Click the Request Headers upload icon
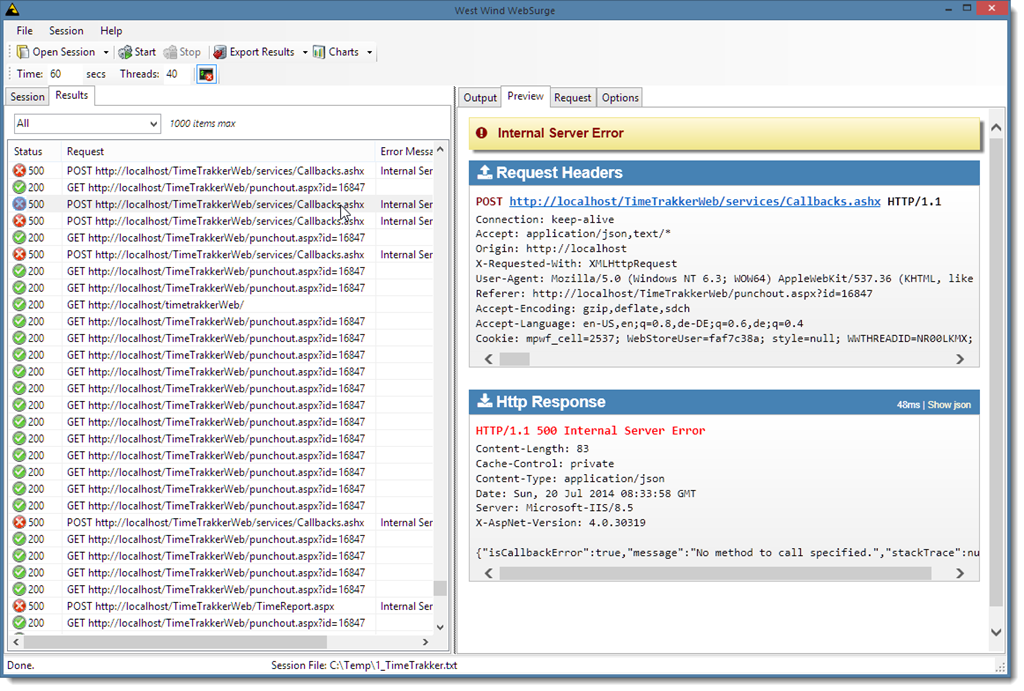 click(x=485, y=172)
